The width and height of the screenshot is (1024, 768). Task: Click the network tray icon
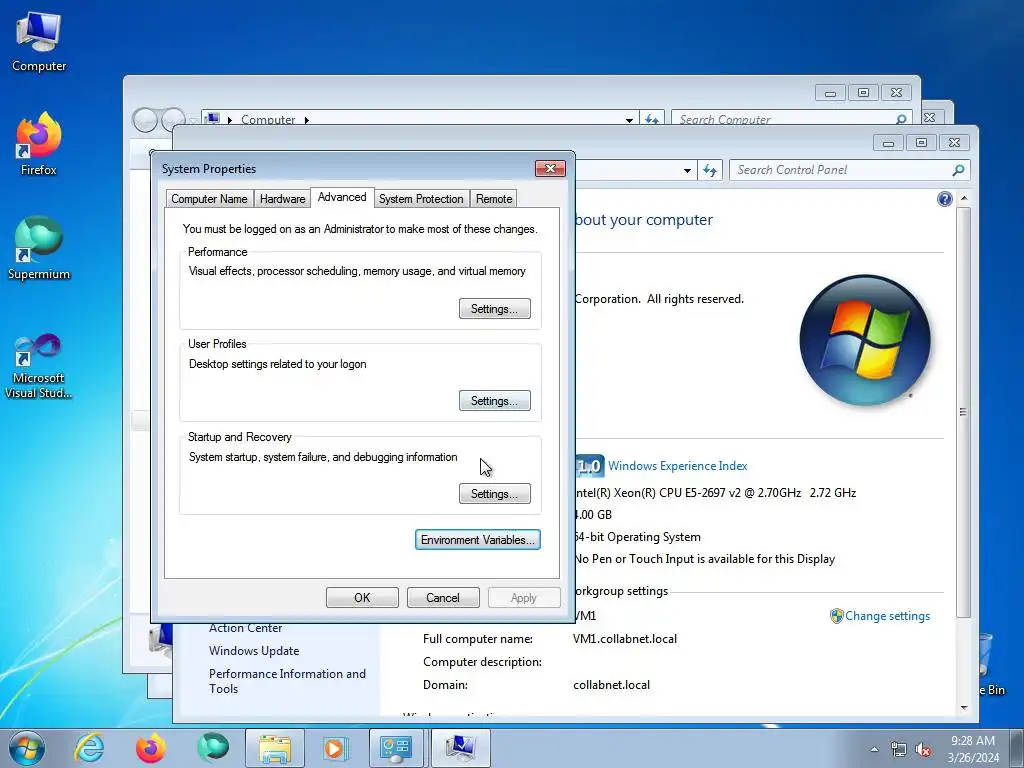(899, 749)
